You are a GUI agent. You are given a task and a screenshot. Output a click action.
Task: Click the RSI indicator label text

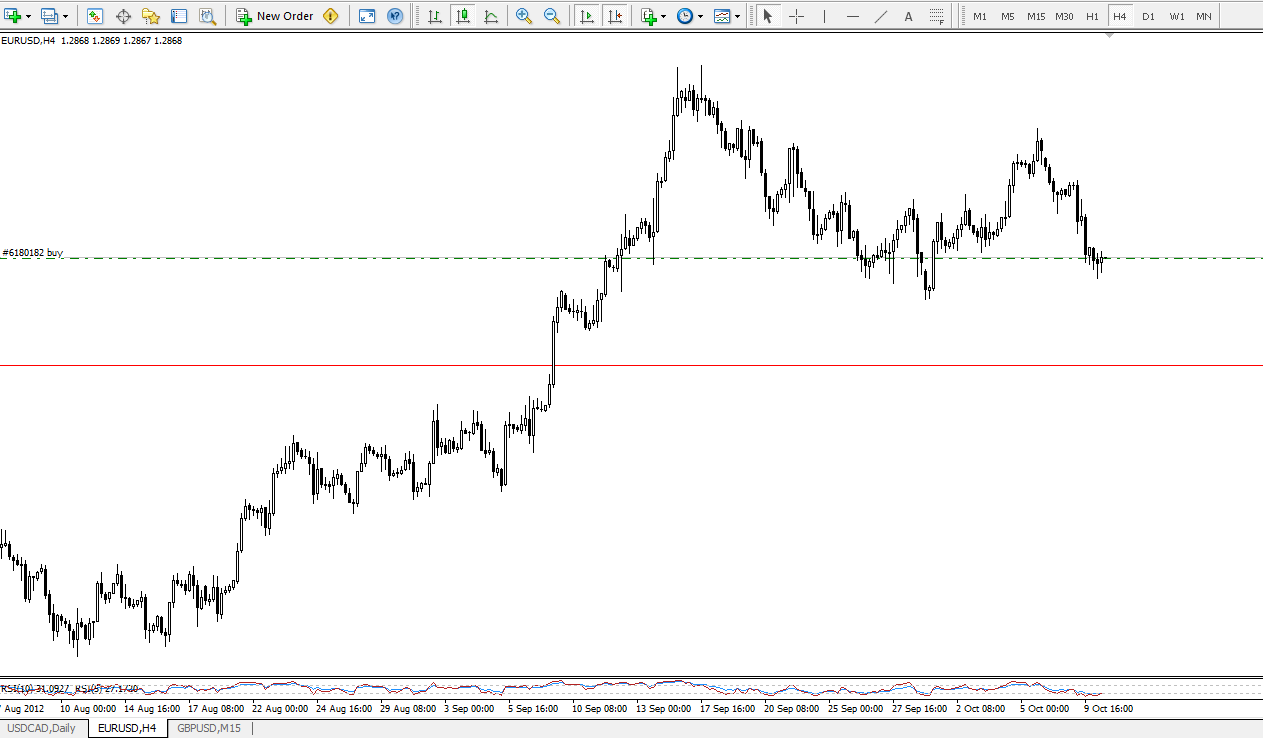coord(69,688)
